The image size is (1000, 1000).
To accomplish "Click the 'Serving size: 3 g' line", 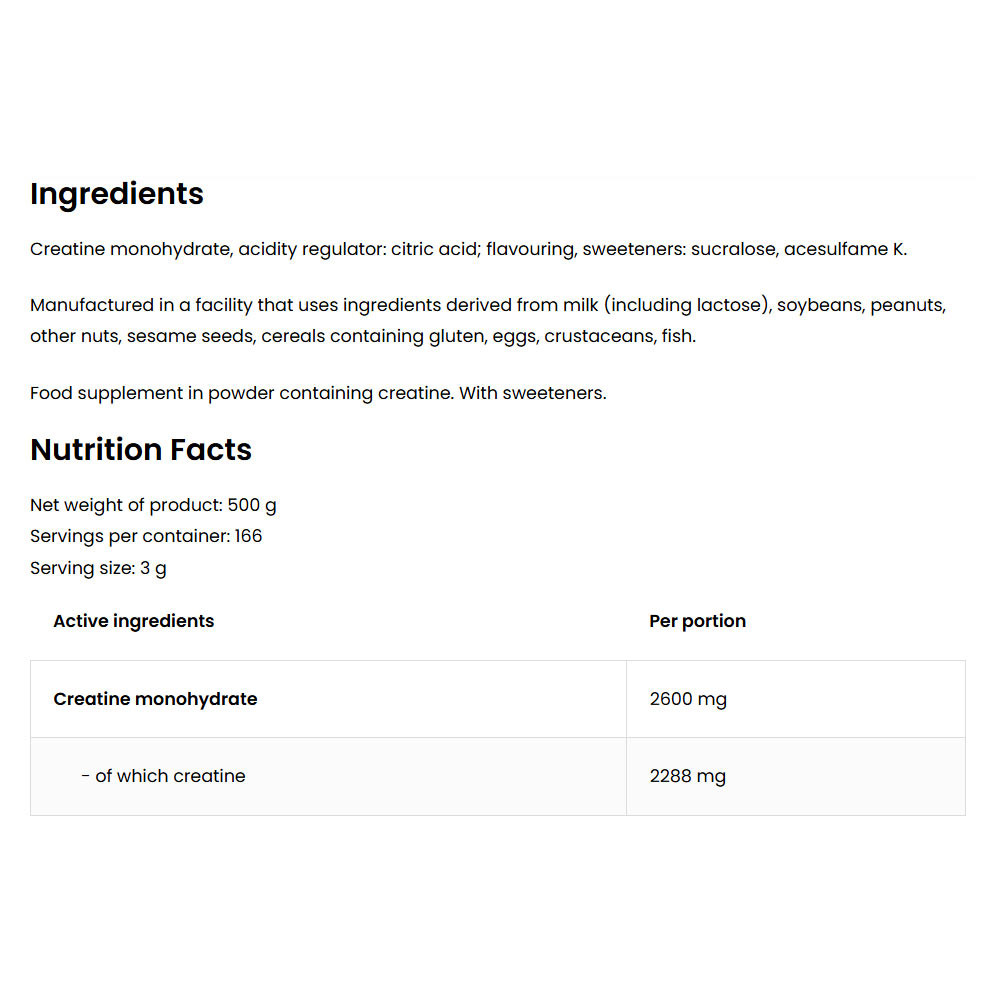I will pyautogui.click(x=98, y=568).
